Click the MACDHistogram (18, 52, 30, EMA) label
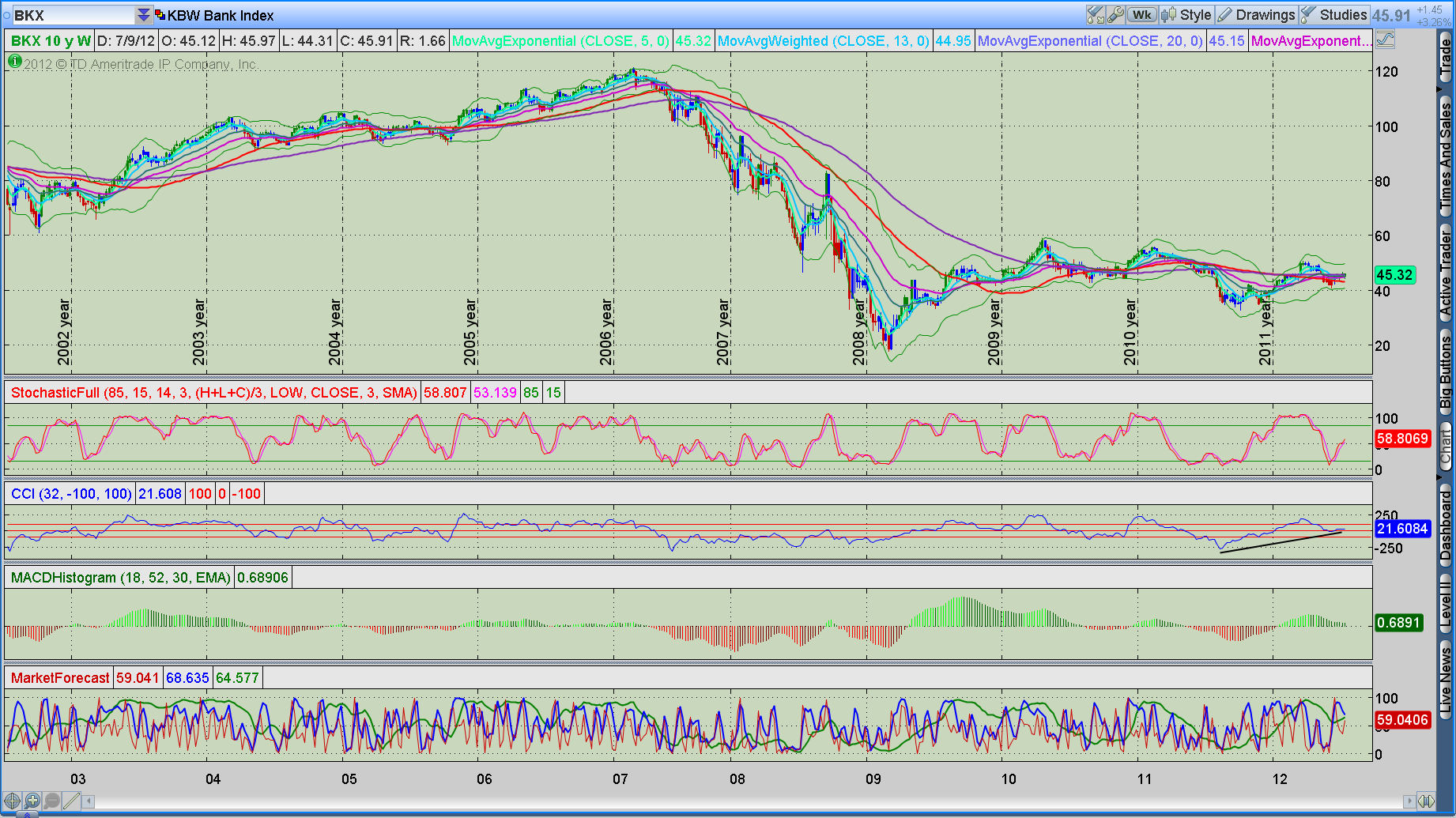1456x818 pixels. point(121,578)
